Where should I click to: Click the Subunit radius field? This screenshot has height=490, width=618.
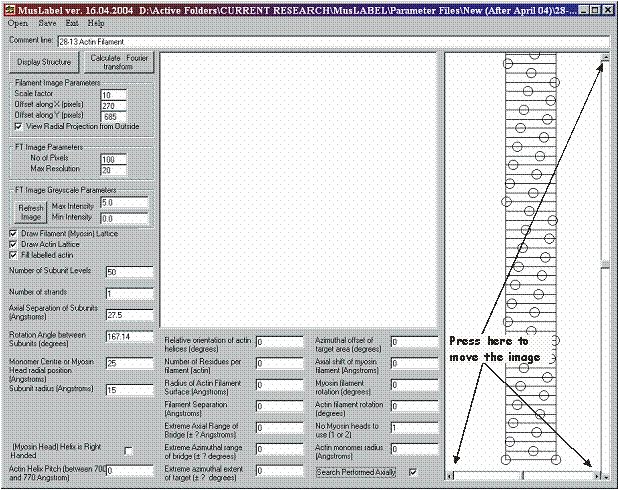pos(130,390)
